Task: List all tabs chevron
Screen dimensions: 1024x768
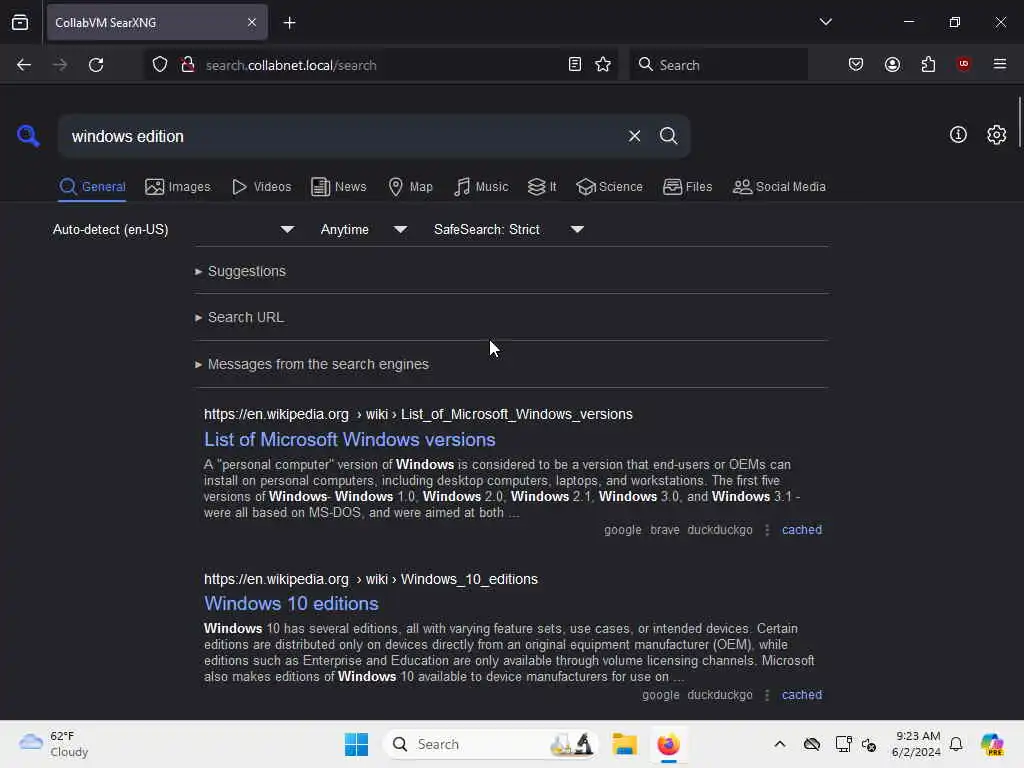Action: coord(825,22)
